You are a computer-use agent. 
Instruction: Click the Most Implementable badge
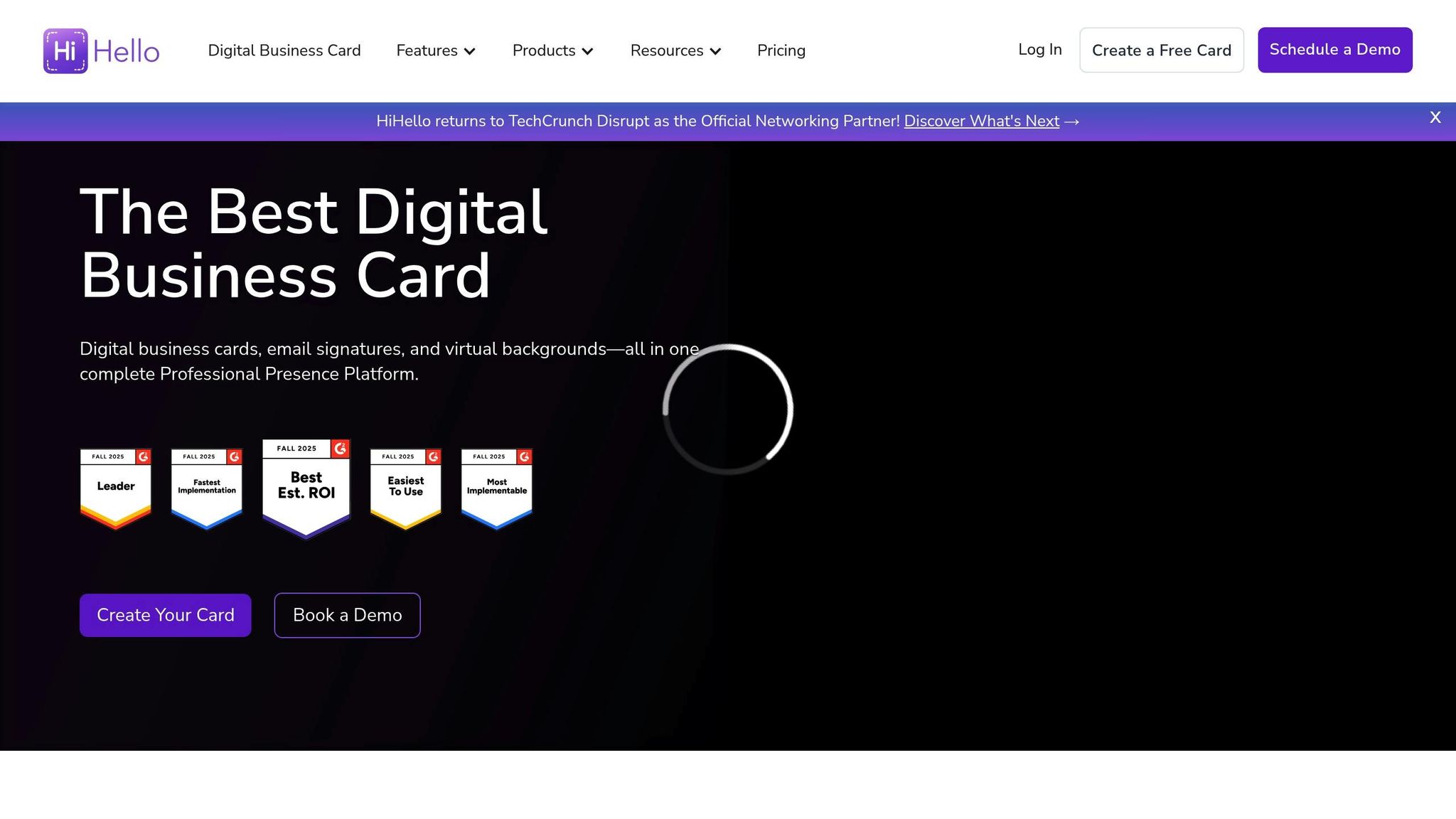497,488
